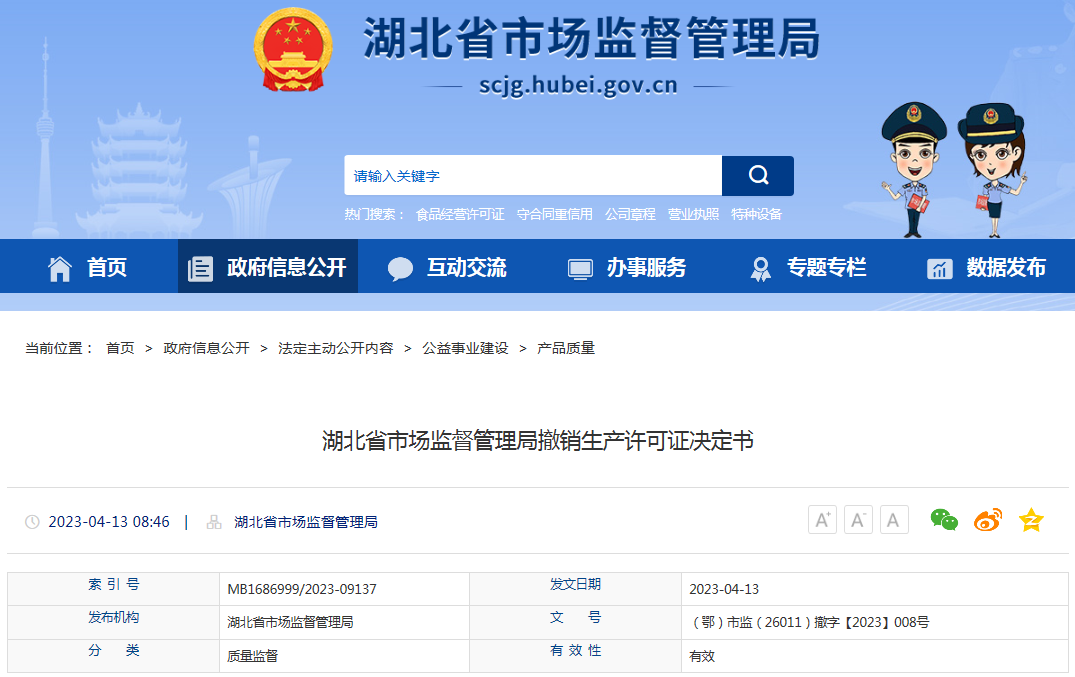
Task: Click the ribbon badge icon beside 专题专栏
Action: (x=760, y=269)
